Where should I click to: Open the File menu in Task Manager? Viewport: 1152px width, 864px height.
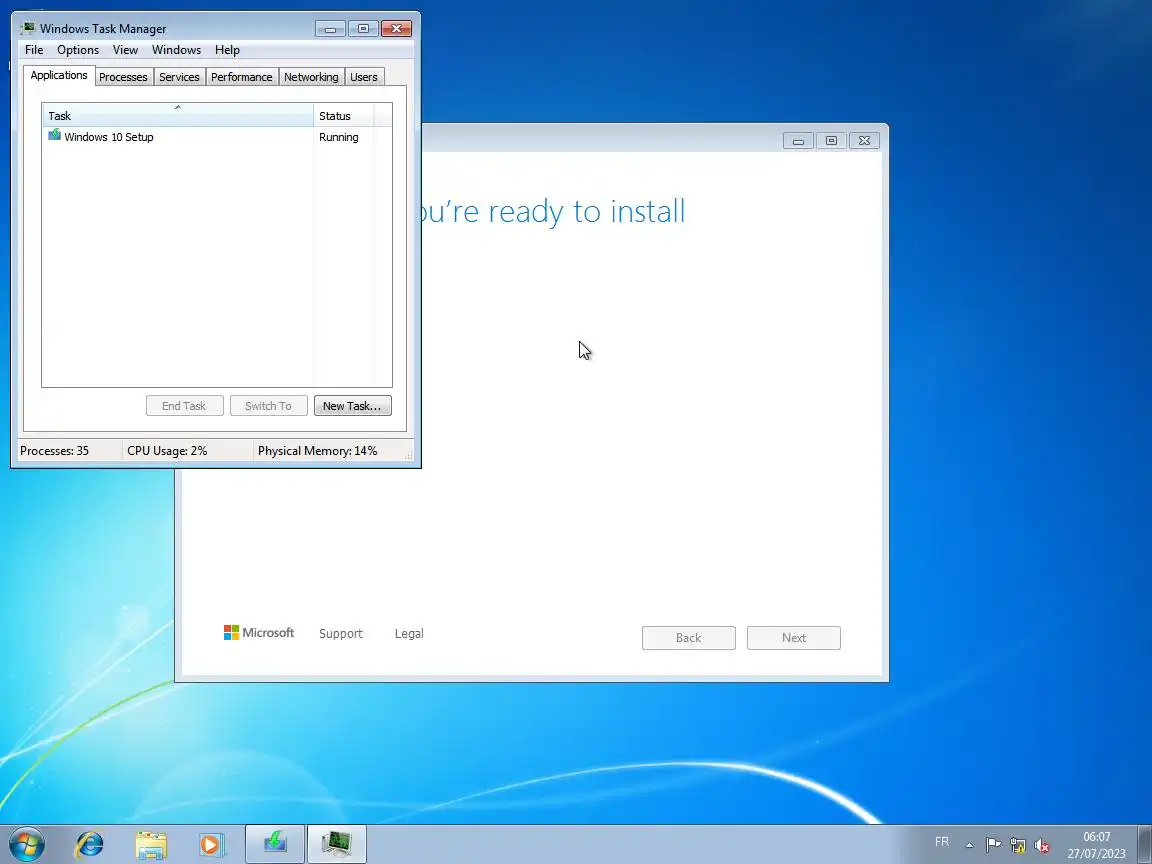(x=34, y=50)
